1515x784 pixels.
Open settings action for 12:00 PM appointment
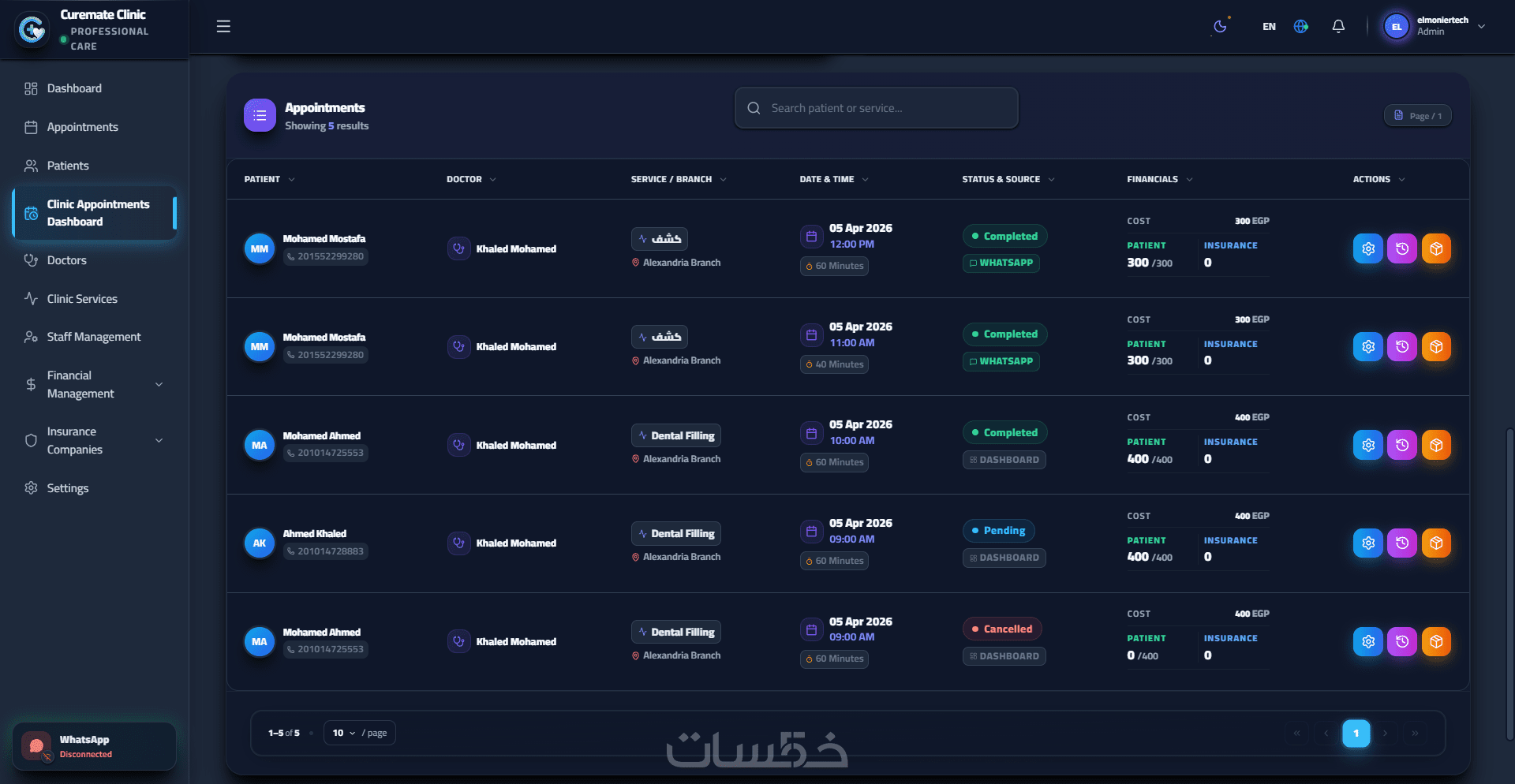coord(1368,249)
